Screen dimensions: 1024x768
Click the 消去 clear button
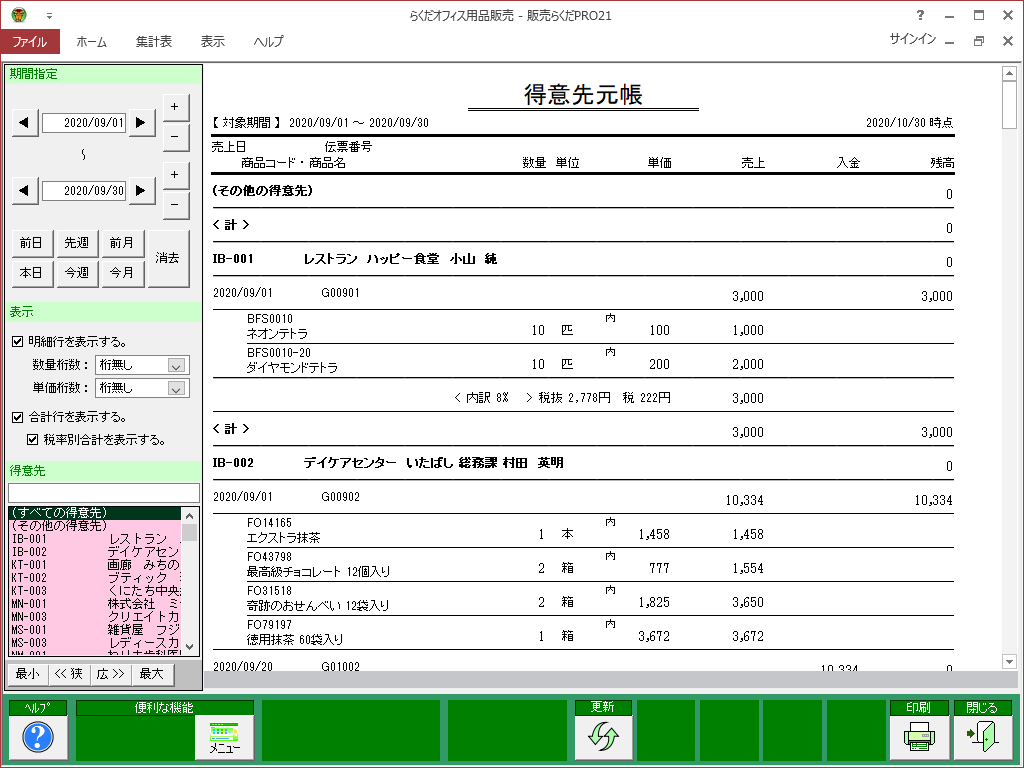[168, 258]
